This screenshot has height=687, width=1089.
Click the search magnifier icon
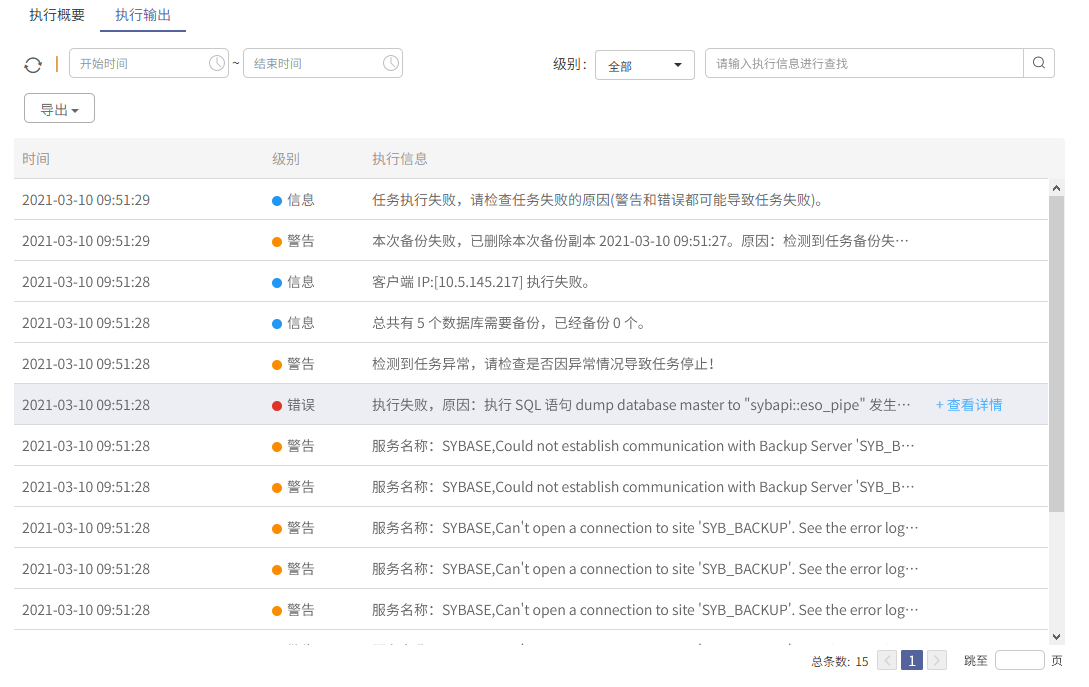1039,63
